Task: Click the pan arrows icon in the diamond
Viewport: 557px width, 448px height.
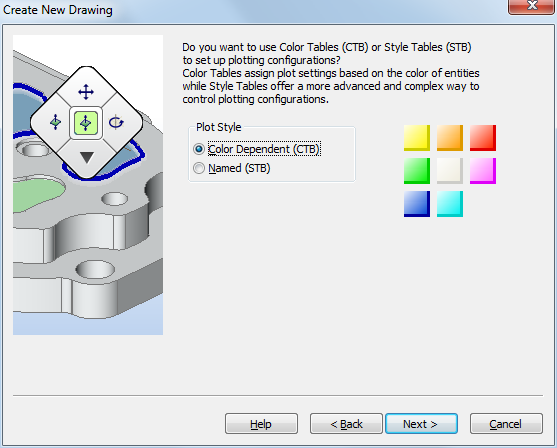Action: tap(86, 92)
